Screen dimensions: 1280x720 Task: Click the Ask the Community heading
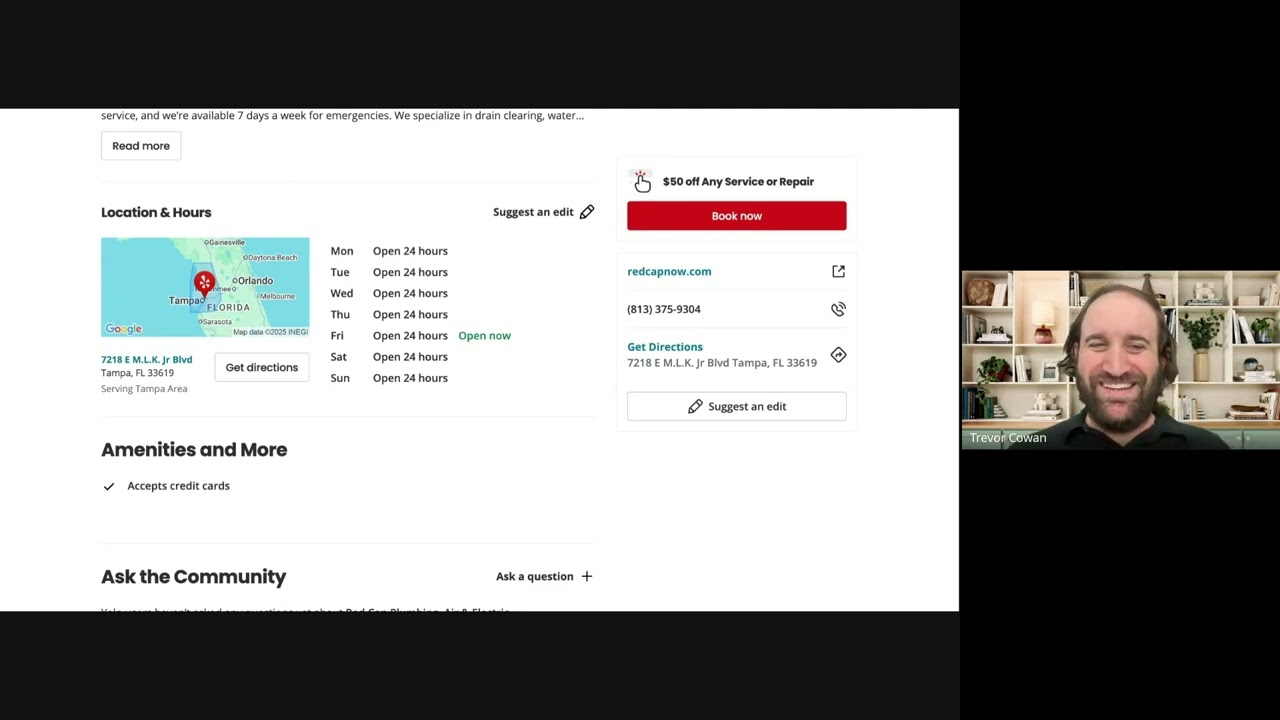click(x=193, y=577)
